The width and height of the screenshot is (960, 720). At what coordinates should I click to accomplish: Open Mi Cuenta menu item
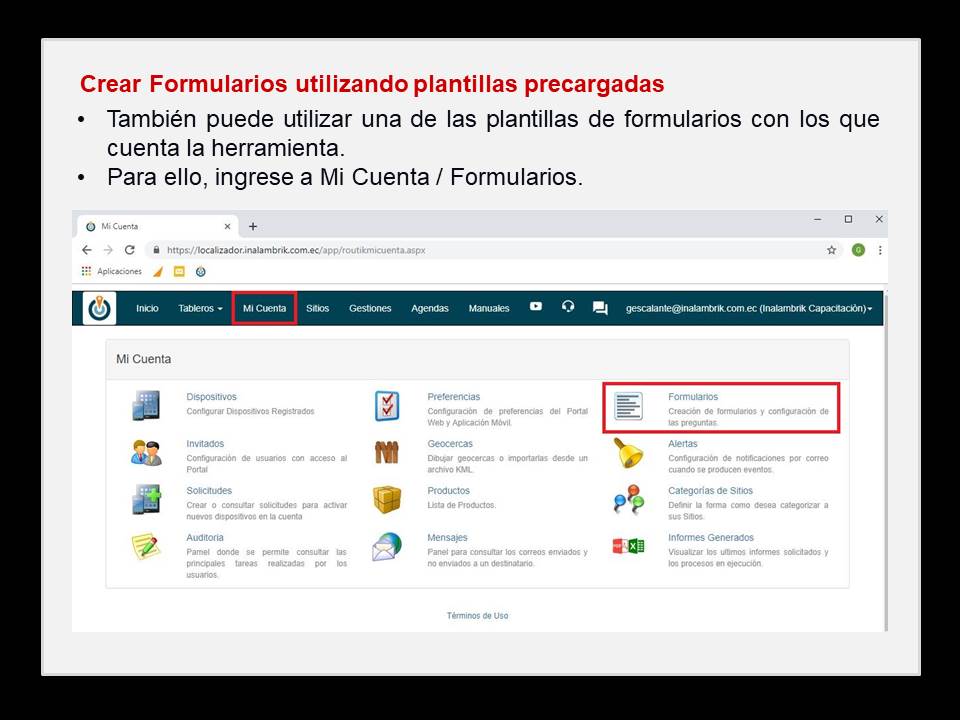[264, 308]
